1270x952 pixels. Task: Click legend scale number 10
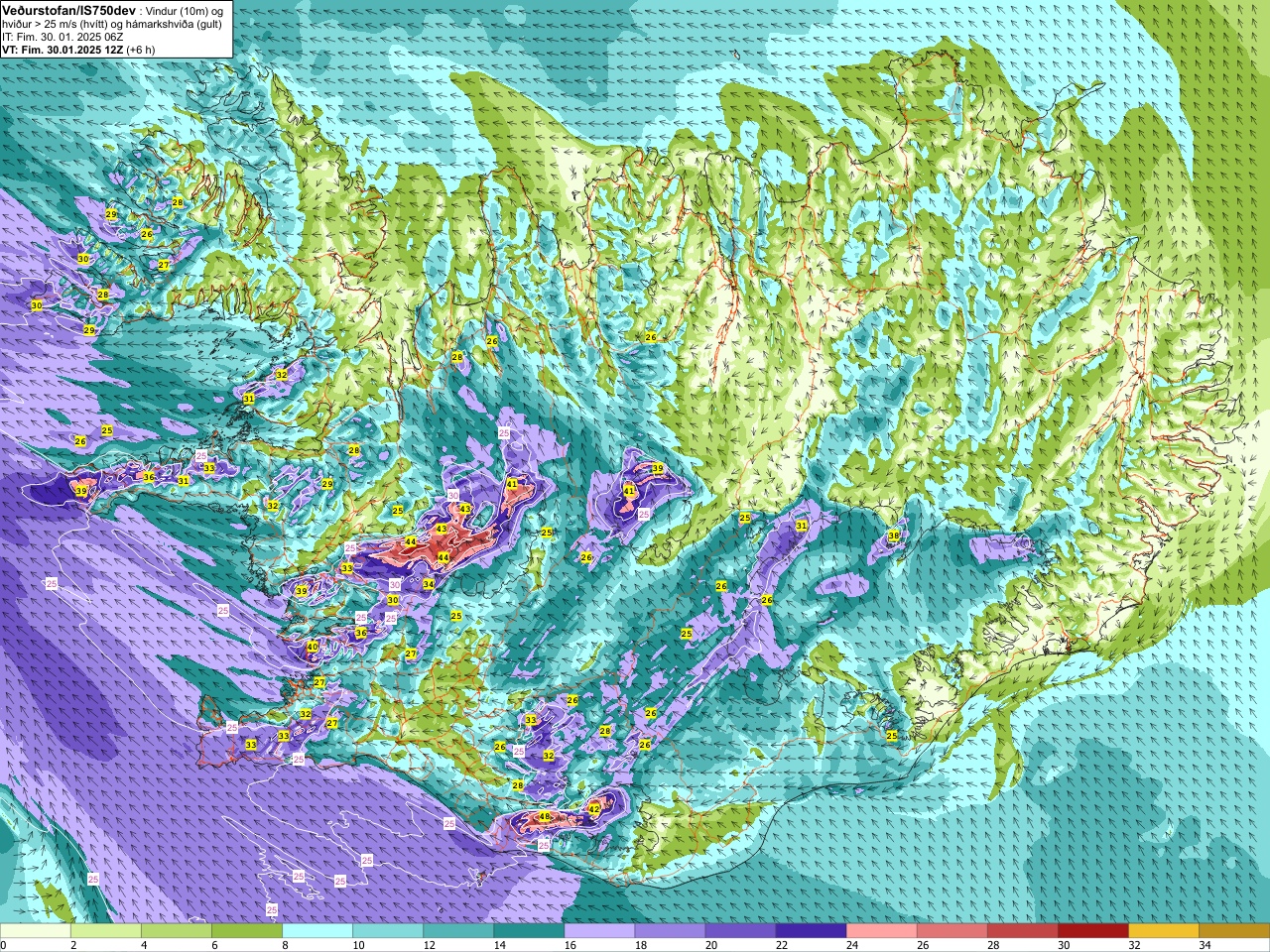tap(358, 945)
